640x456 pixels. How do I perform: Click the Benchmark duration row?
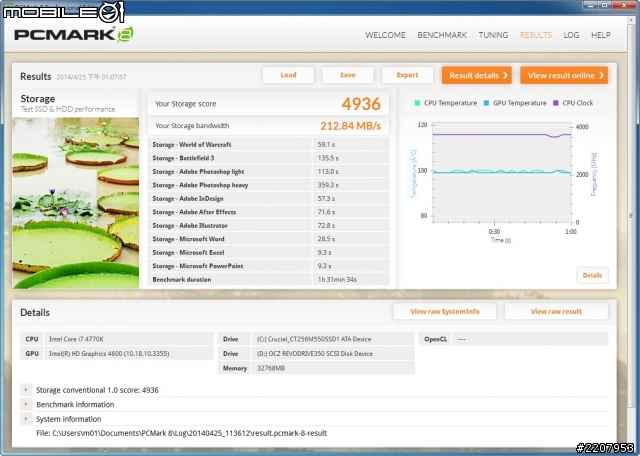268,279
